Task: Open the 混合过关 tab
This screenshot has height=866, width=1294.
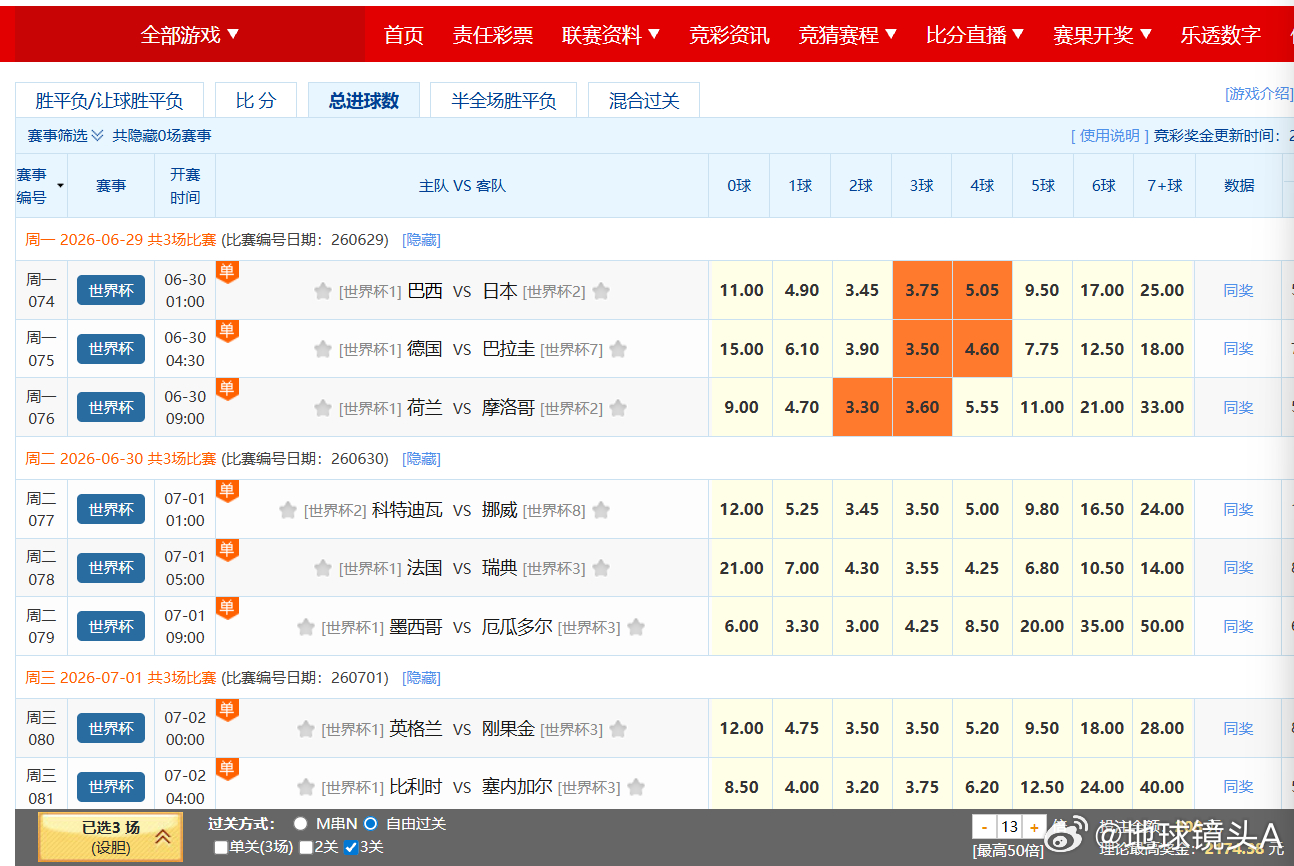Action: click(644, 100)
